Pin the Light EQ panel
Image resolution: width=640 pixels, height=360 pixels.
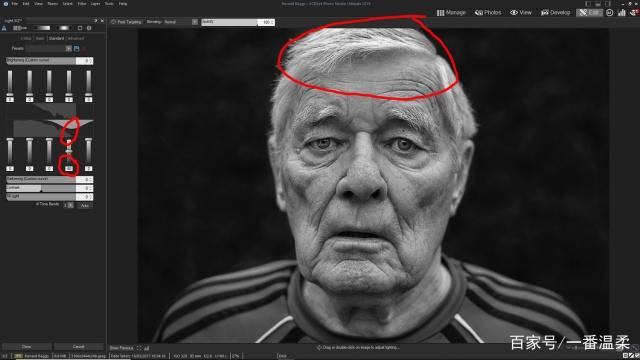pyautogui.click(x=96, y=20)
